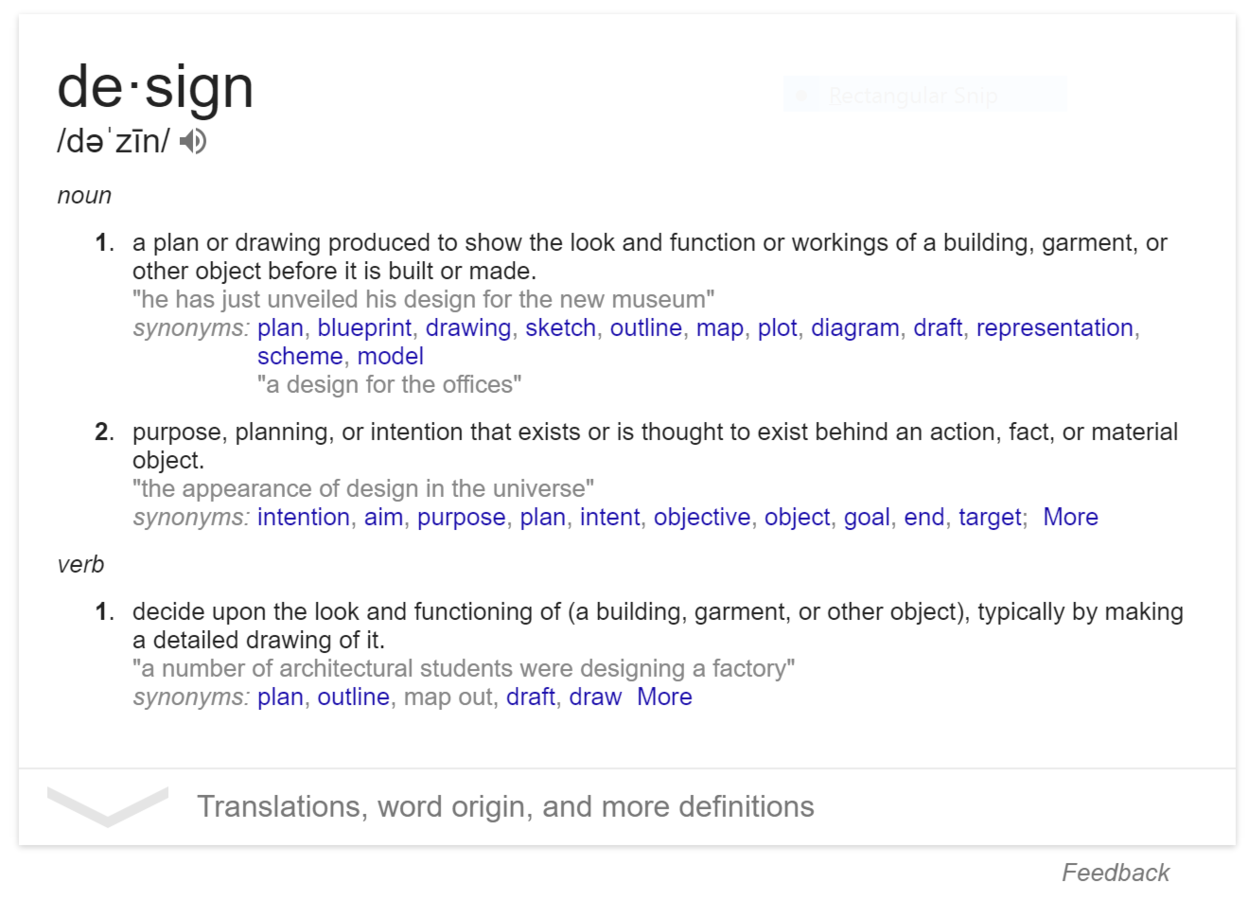1248x900 pixels.
Task: Open synonym 'diagram'
Action: pos(855,328)
